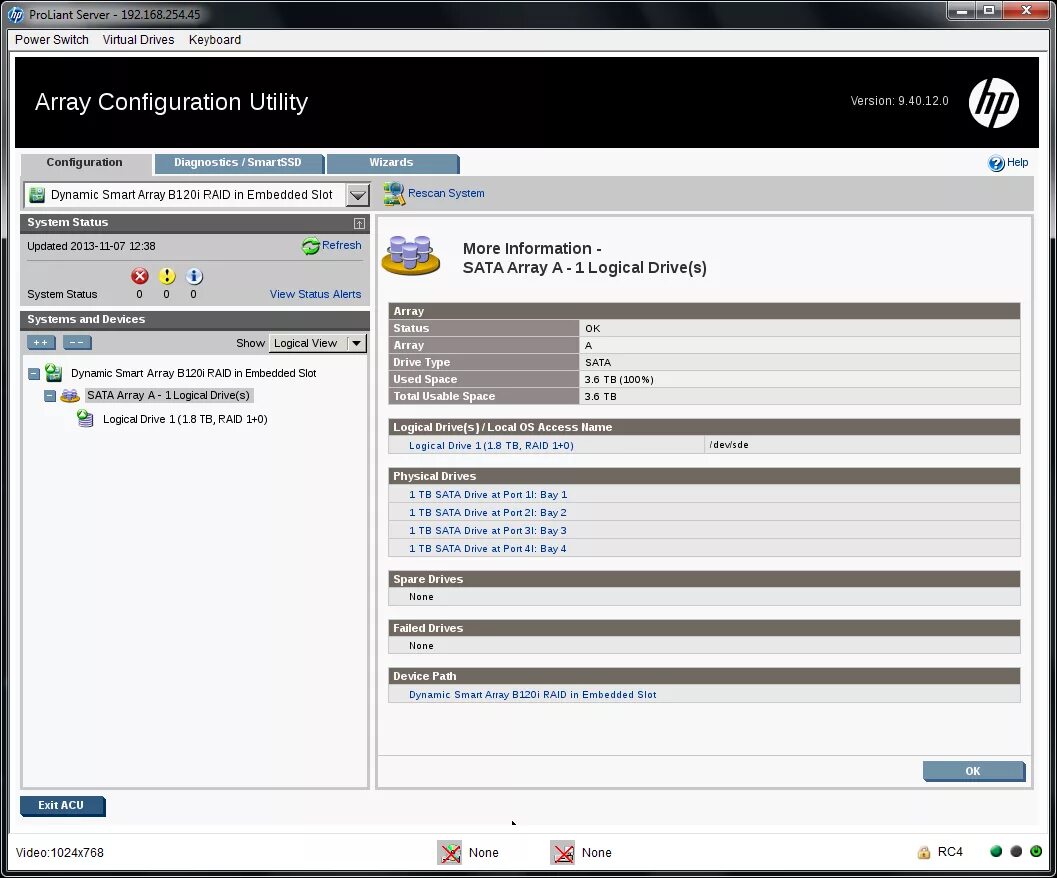
Task: Open the Virtual Drives menu
Action: tap(138, 40)
